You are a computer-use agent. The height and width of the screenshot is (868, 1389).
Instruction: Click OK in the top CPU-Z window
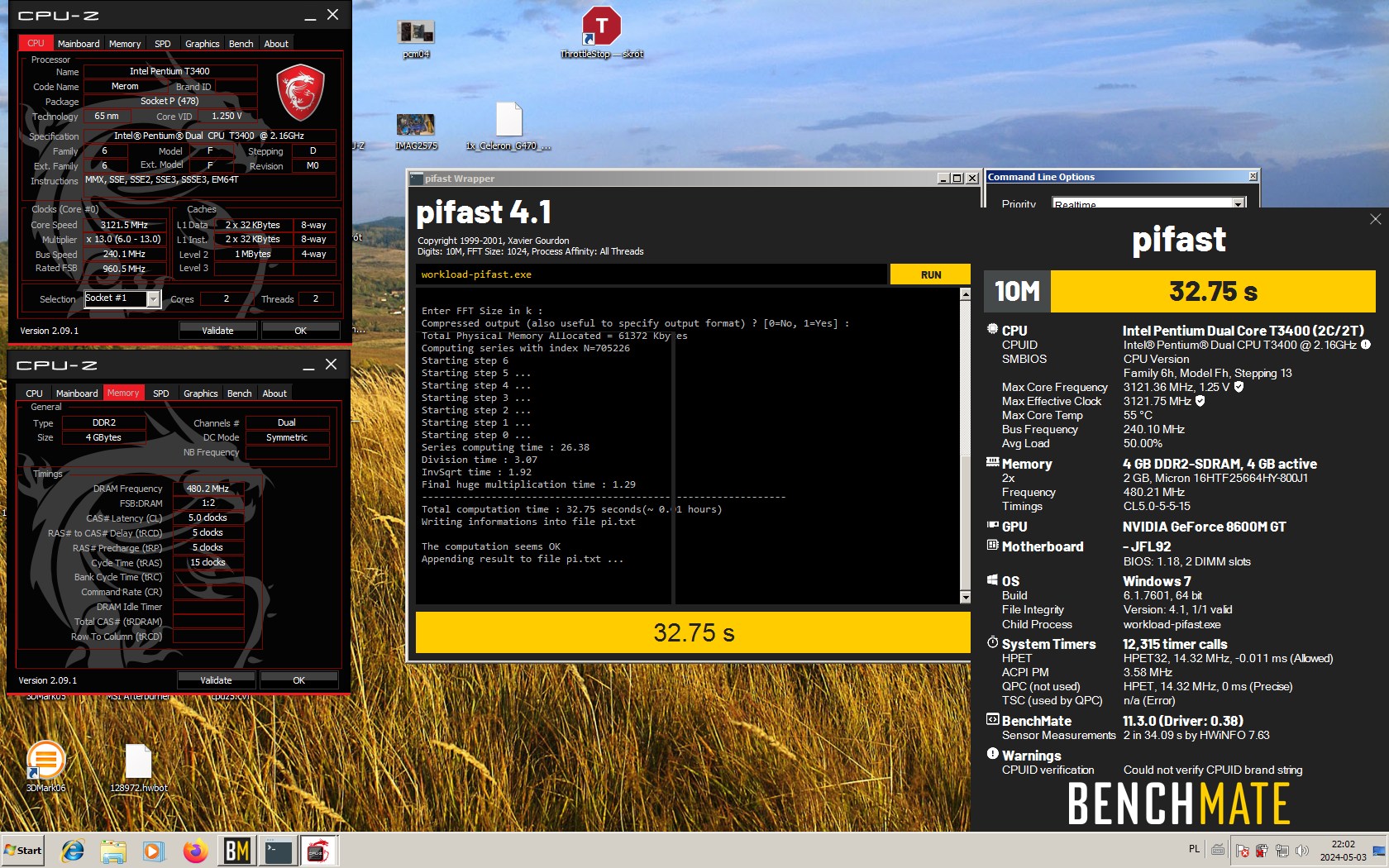point(300,331)
